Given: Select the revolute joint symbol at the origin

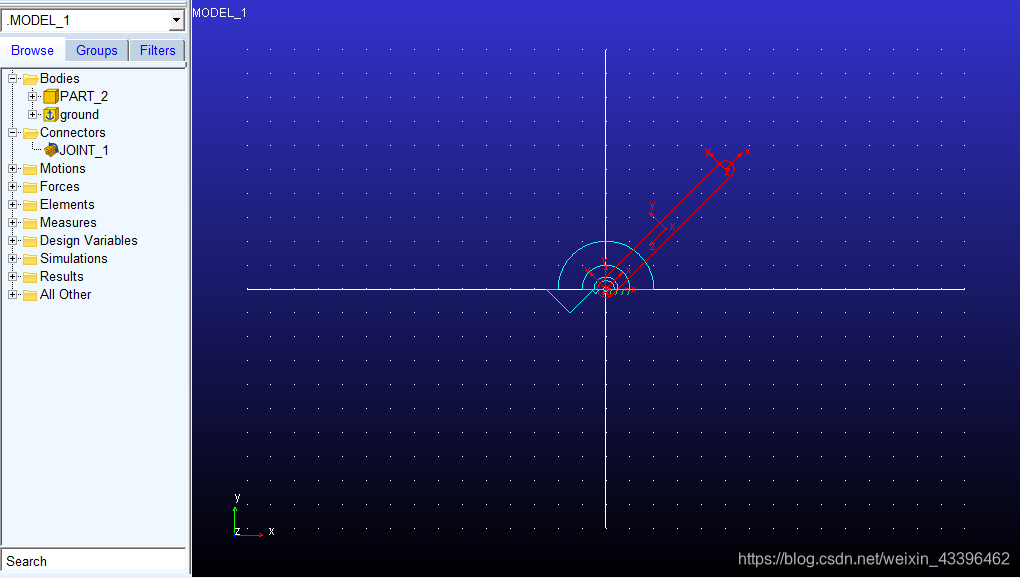Looking at the screenshot, I should [x=606, y=289].
